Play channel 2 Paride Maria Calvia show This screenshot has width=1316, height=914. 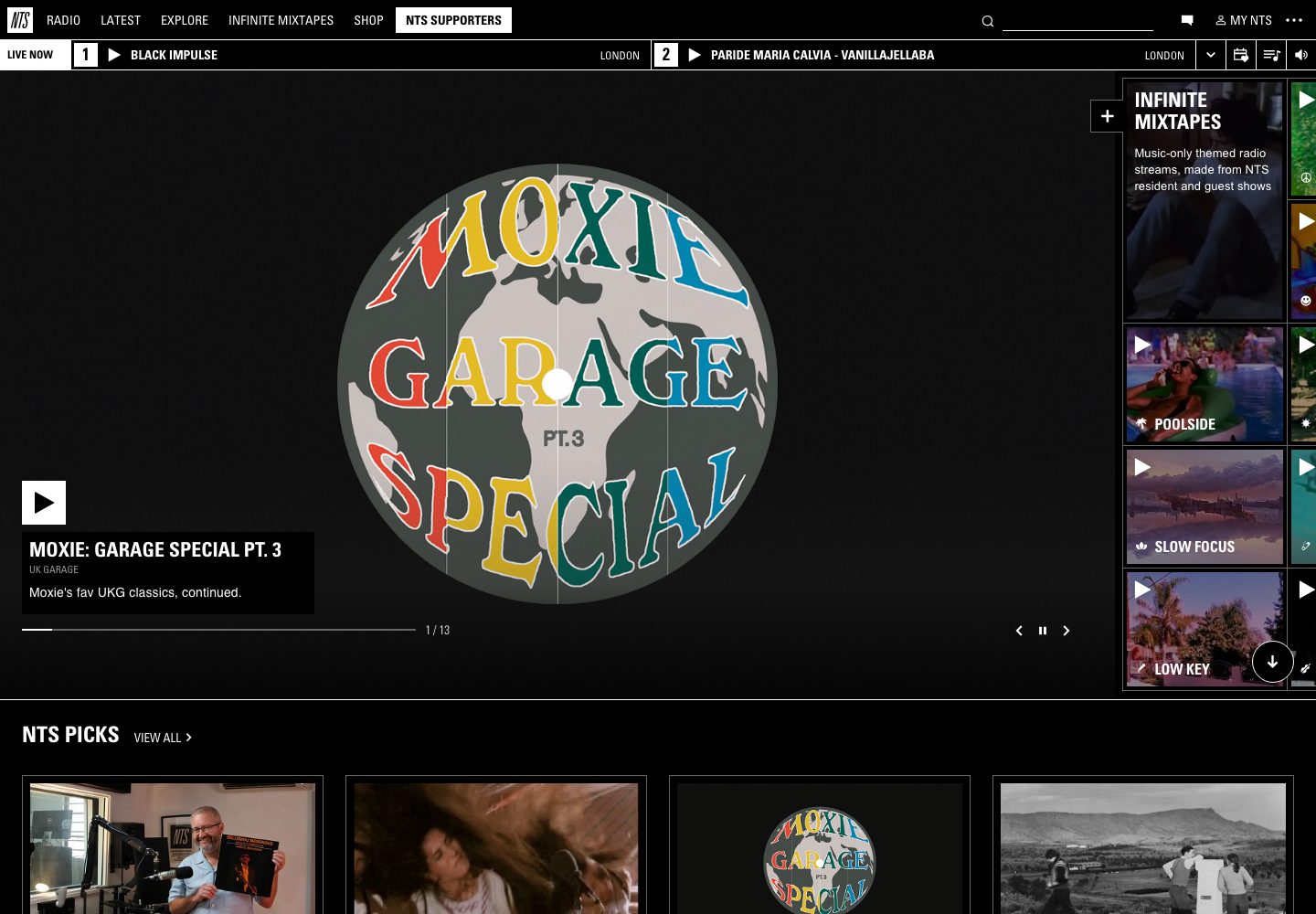pos(695,55)
